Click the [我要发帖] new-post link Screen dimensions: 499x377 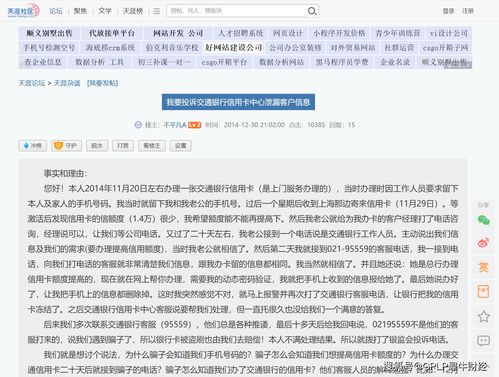click(102, 83)
